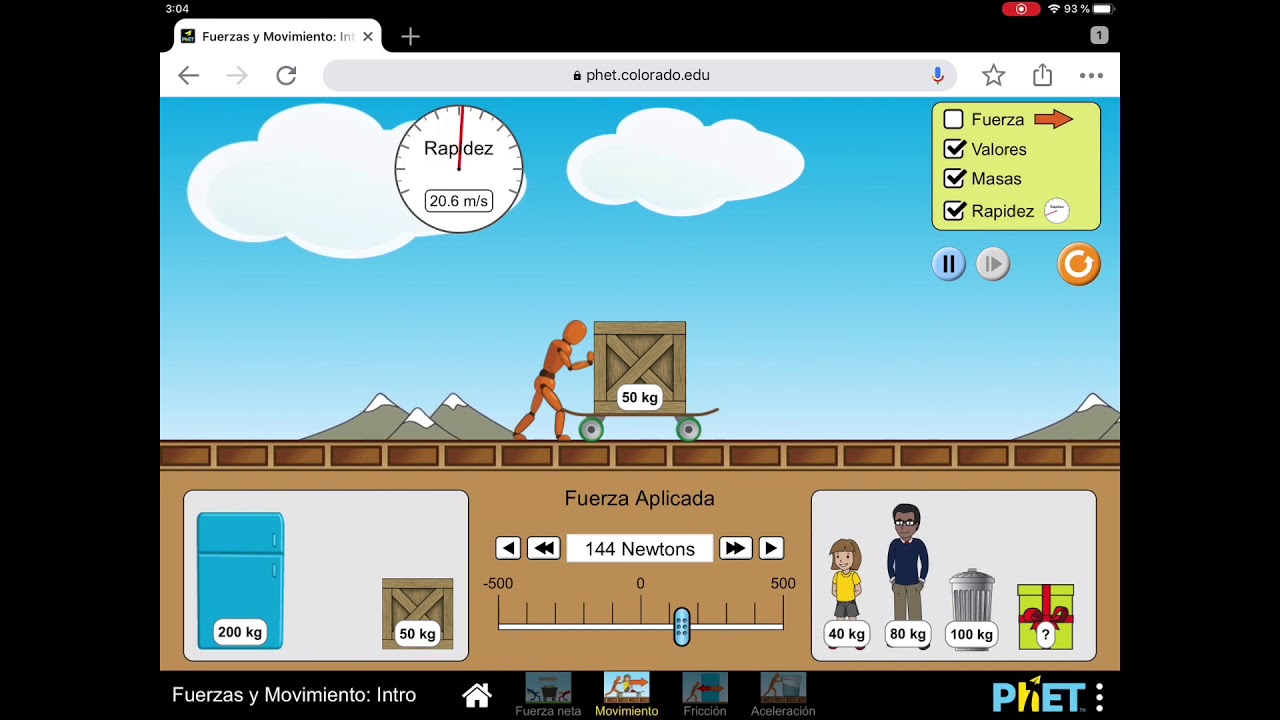Switch to Movimiento screen
Screen dimensions: 1280x720
point(627,695)
